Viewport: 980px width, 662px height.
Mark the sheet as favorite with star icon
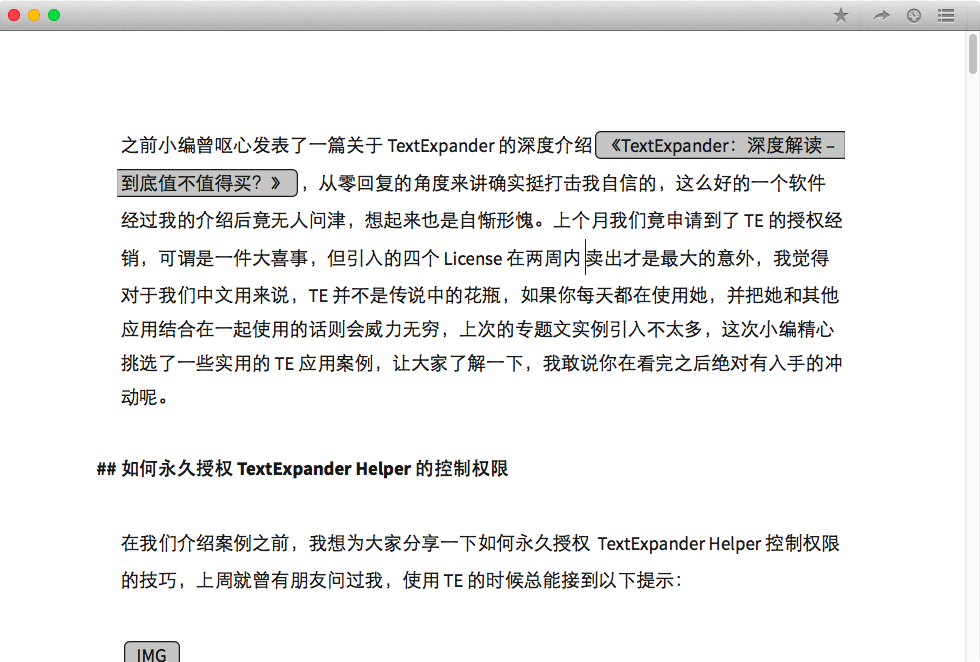[x=841, y=15]
